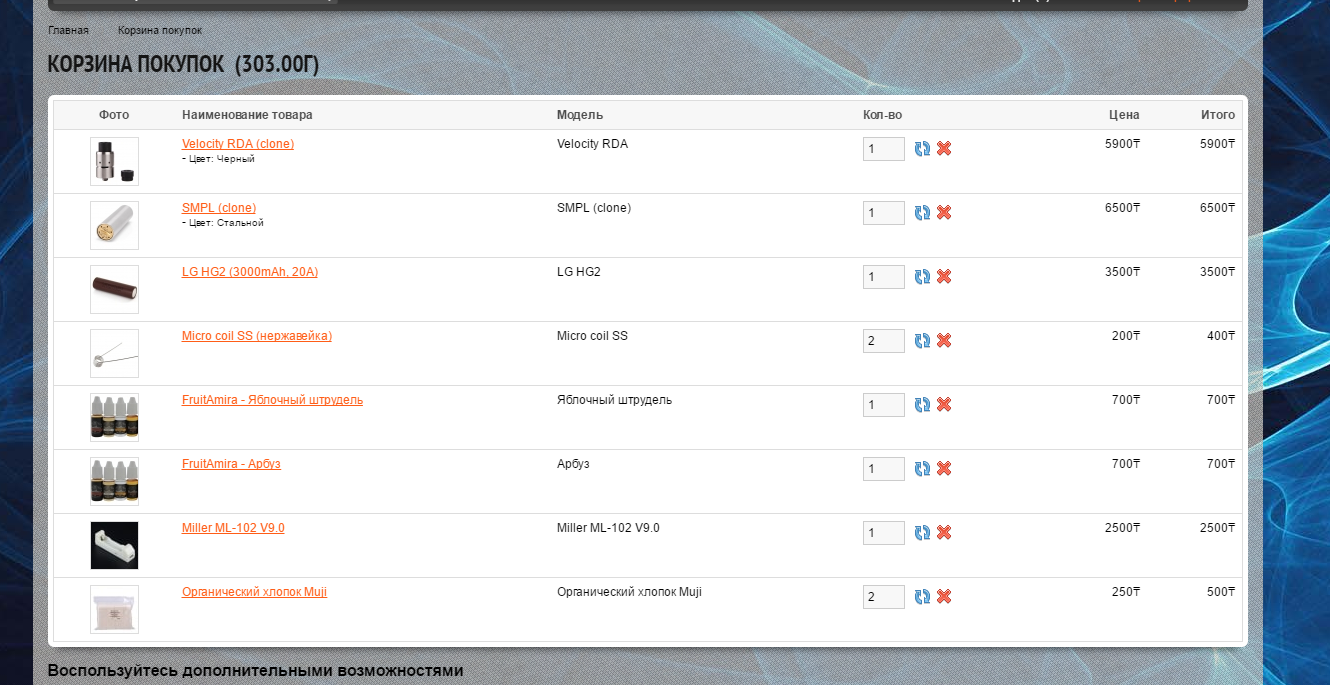This screenshot has height=685, width=1330.
Task: Click FruitAmira Арбуз bottles thumbnail
Action: click(114, 481)
